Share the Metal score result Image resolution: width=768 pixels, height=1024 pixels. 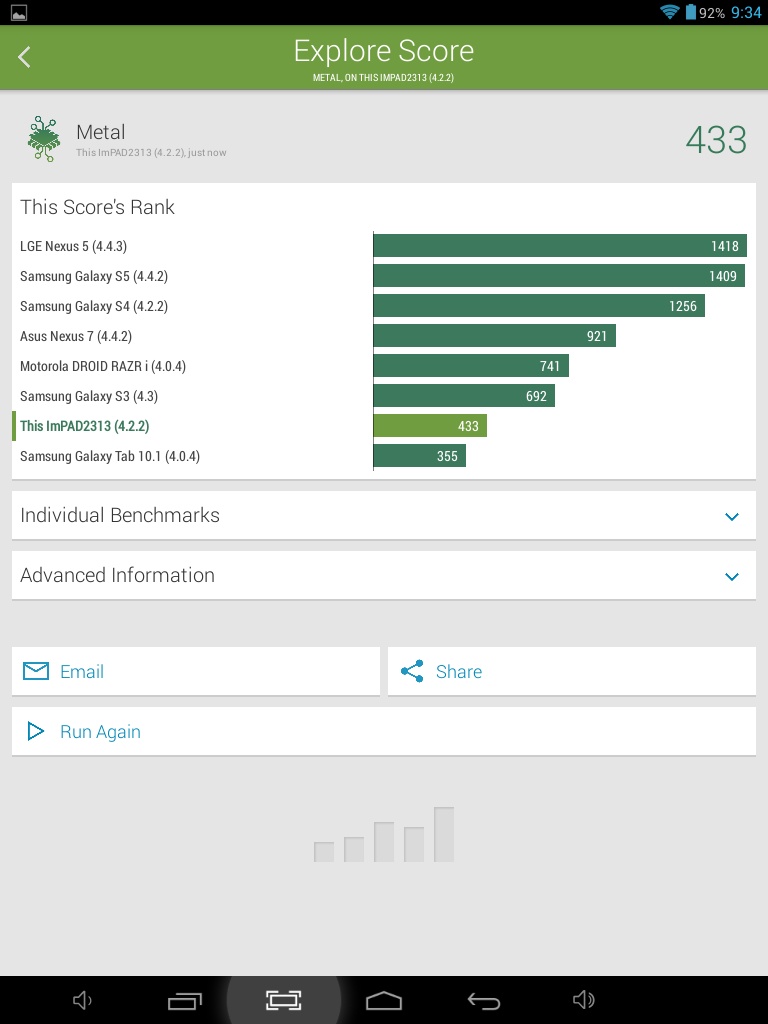571,672
